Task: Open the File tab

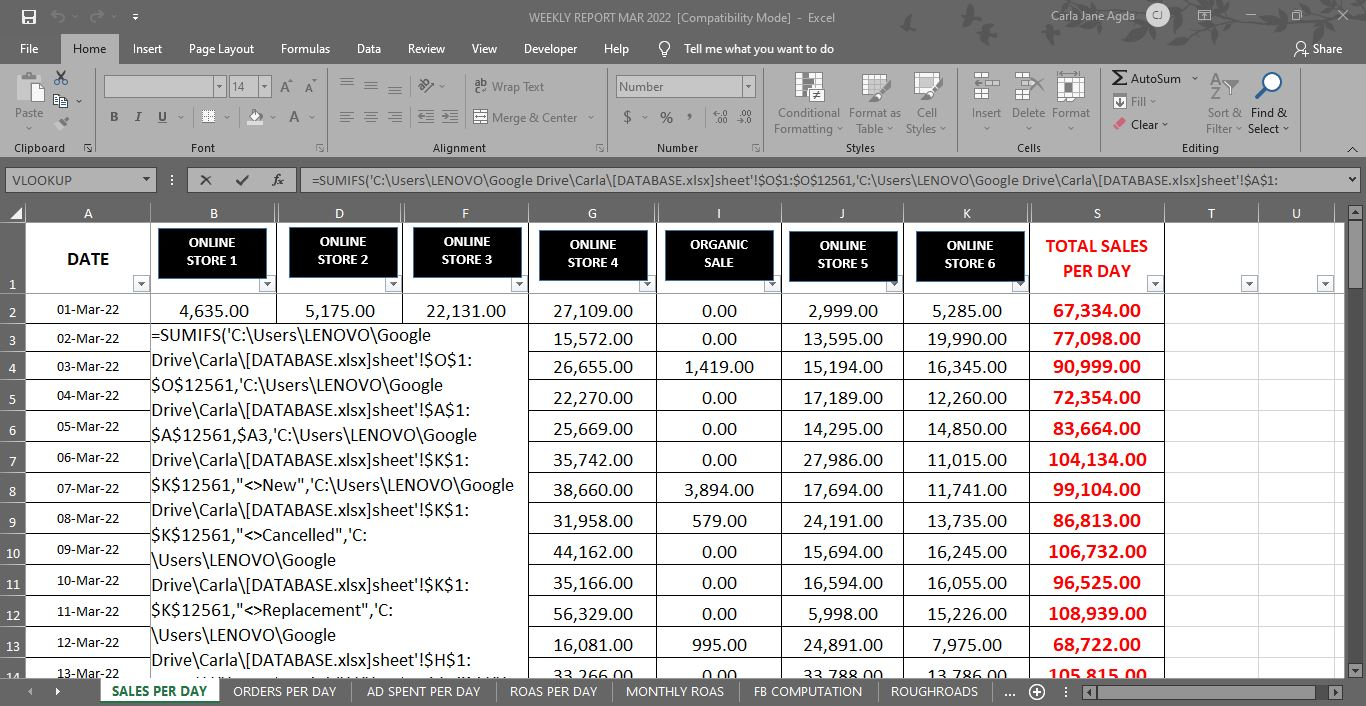Action: coord(29,48)
